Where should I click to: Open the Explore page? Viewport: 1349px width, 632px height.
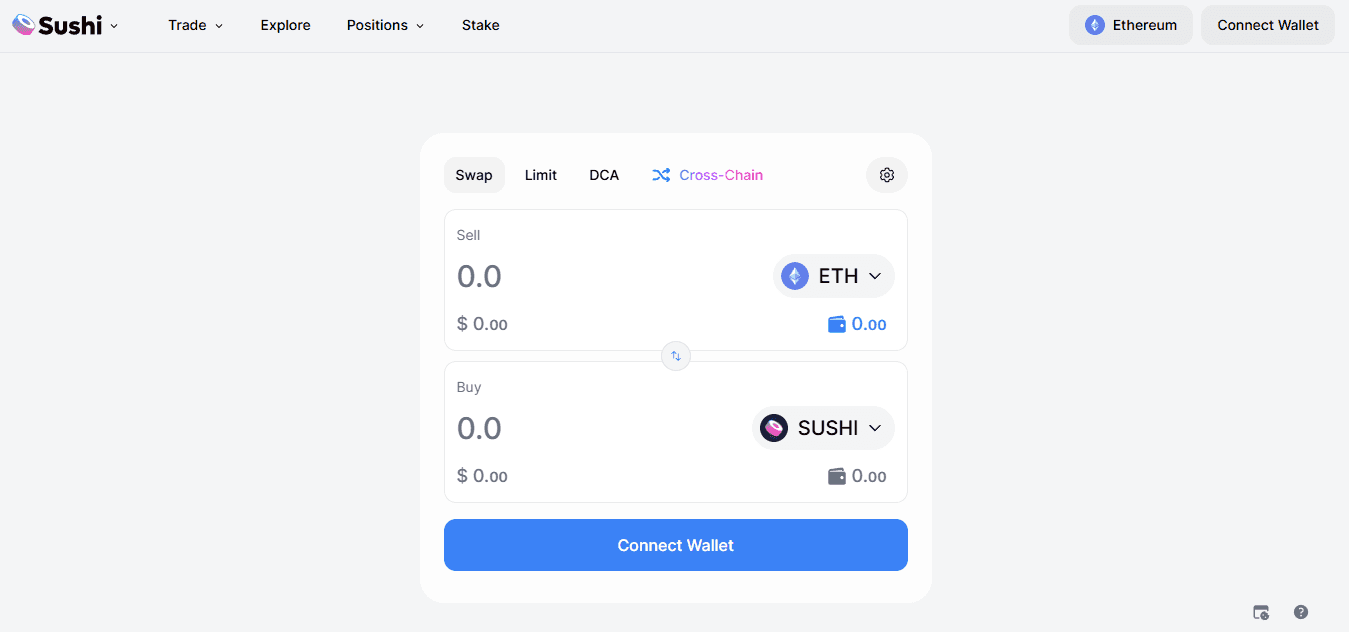coord(286,25)
